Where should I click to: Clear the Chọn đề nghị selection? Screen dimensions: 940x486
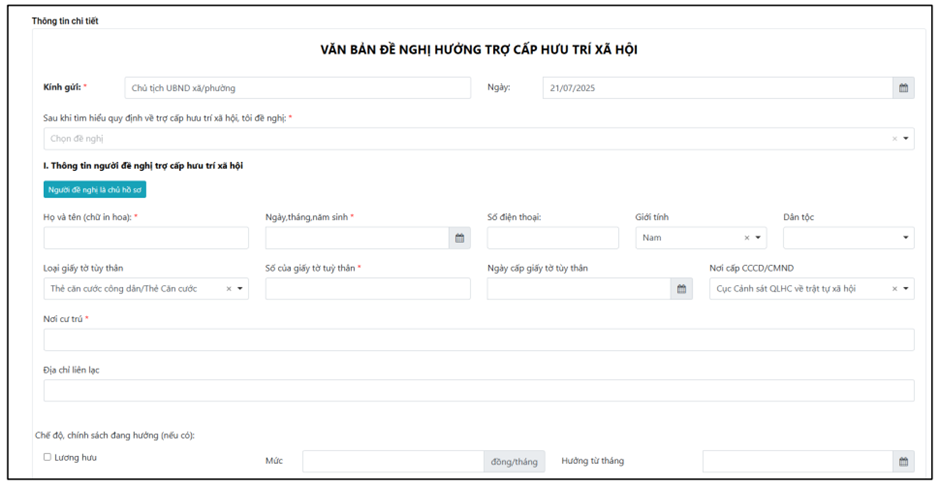coord(894,139)
